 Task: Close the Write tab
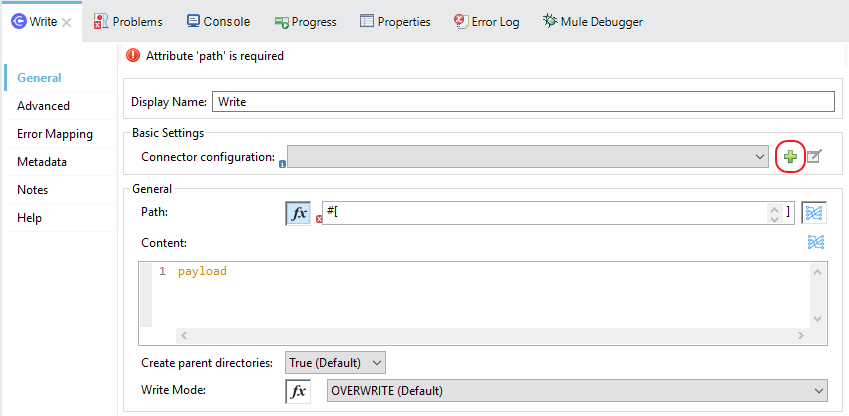point(66,22)
